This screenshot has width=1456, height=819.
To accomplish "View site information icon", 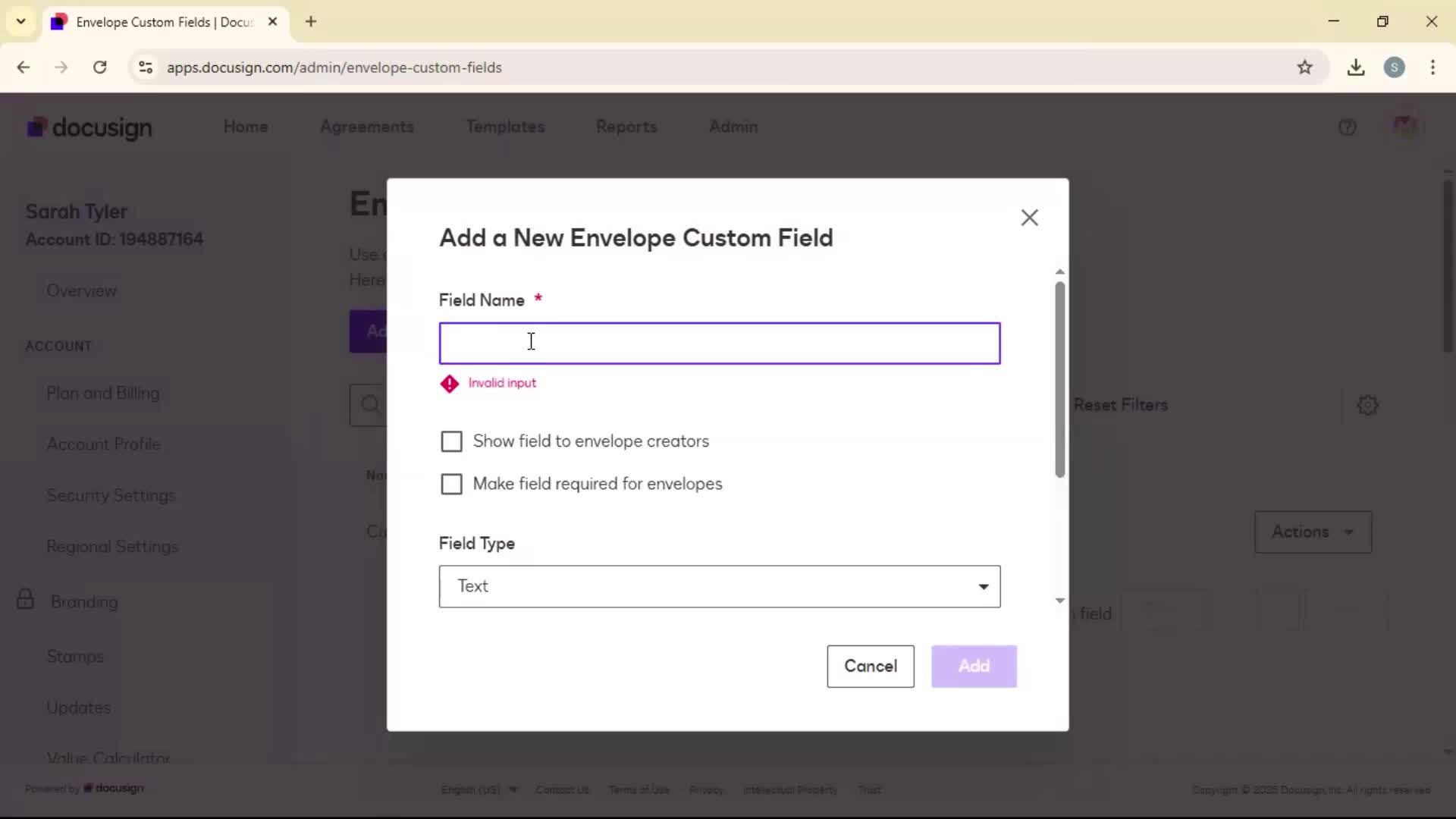I will (x=146, y=67).
